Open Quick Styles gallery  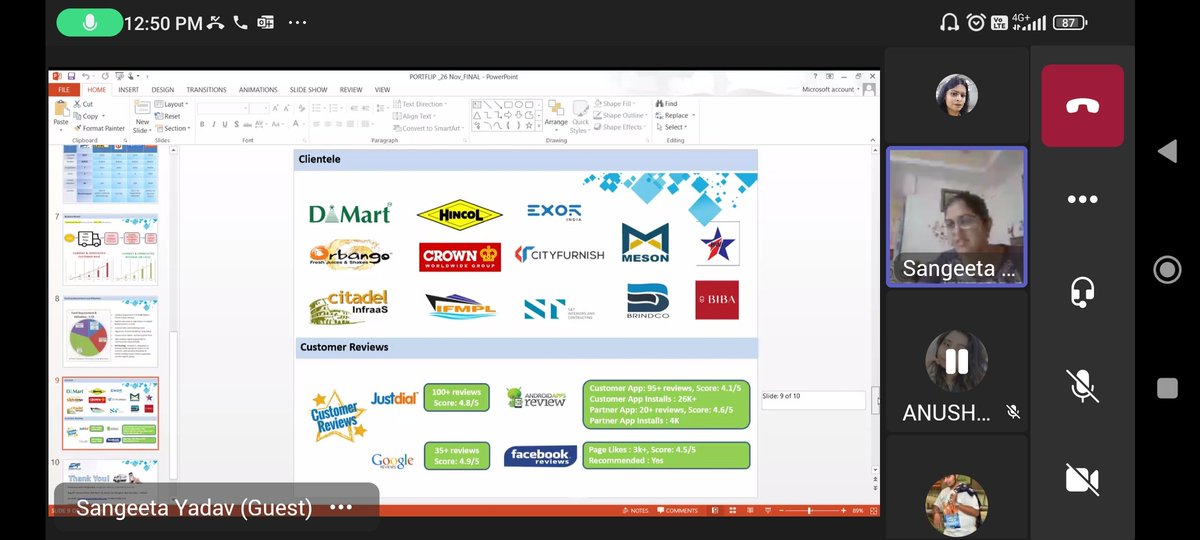(579, 117)
